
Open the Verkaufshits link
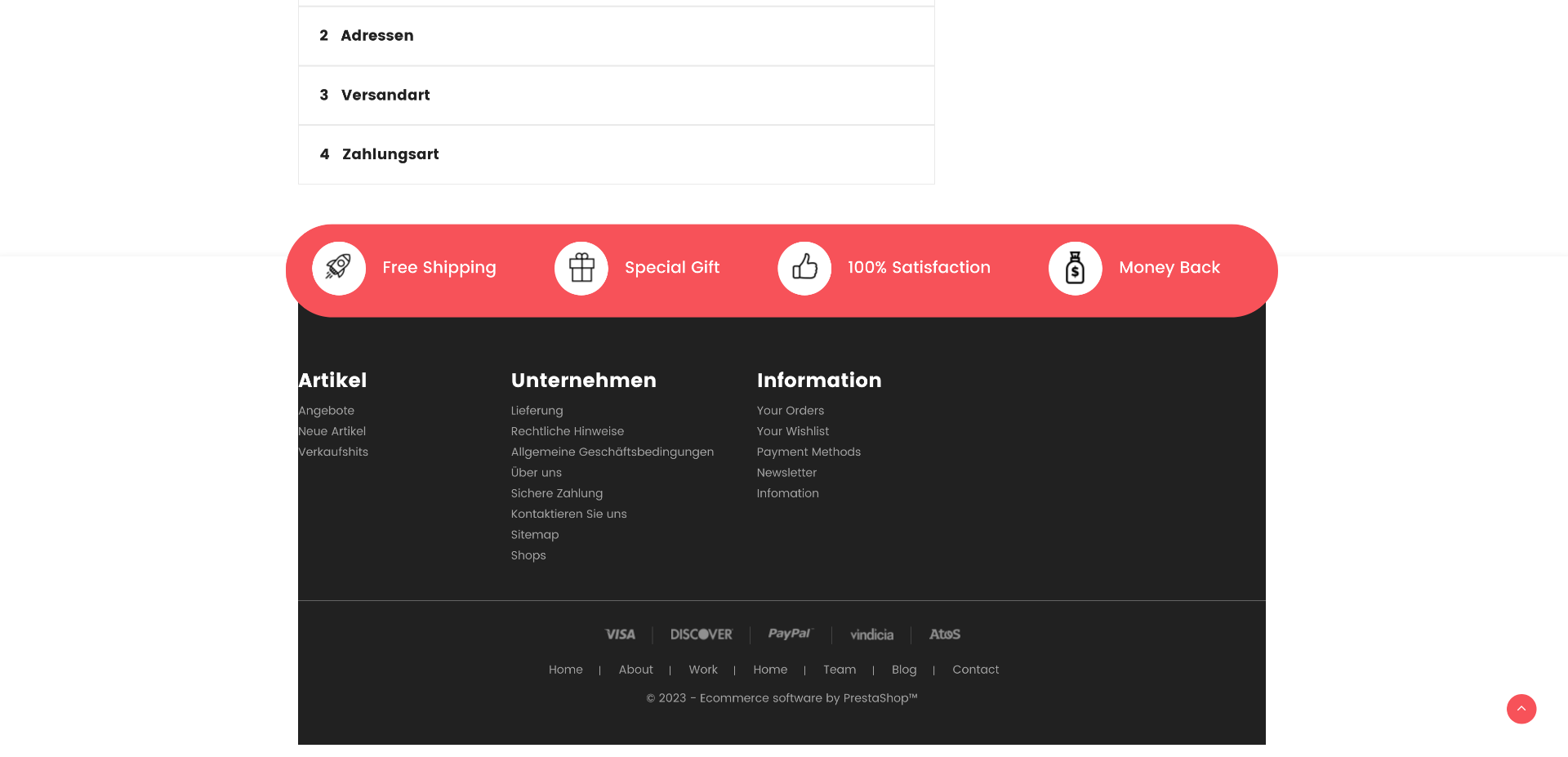(333, 452)
